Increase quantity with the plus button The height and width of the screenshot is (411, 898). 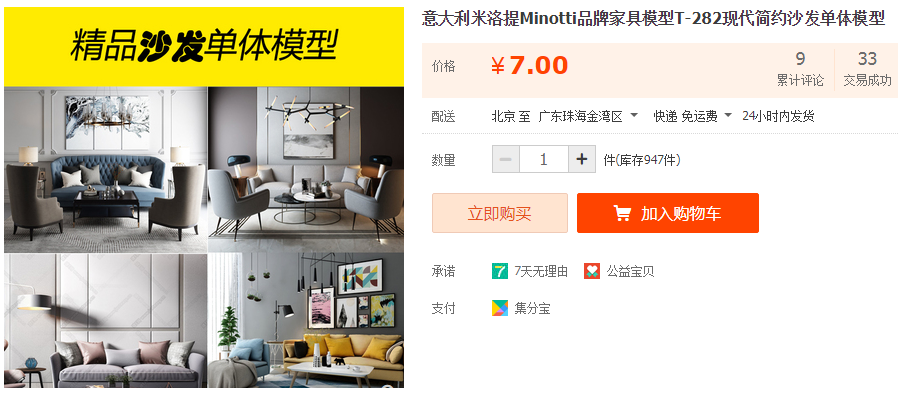pyautogui.click(x=582, y=159)
